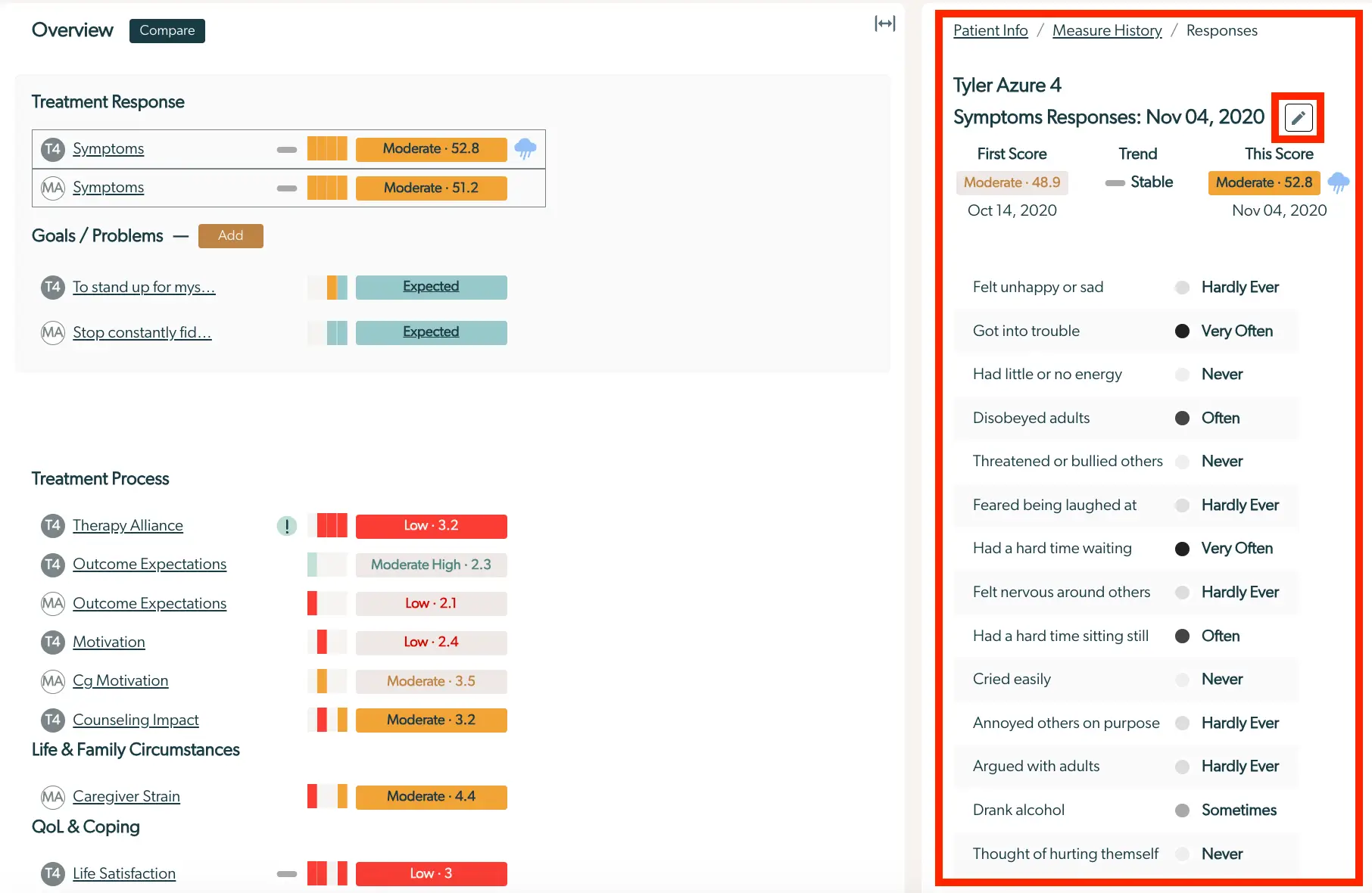
Task: Click the MA badge beside Cg Motivation
Action: pyautogui.click(x=52, y=680)
